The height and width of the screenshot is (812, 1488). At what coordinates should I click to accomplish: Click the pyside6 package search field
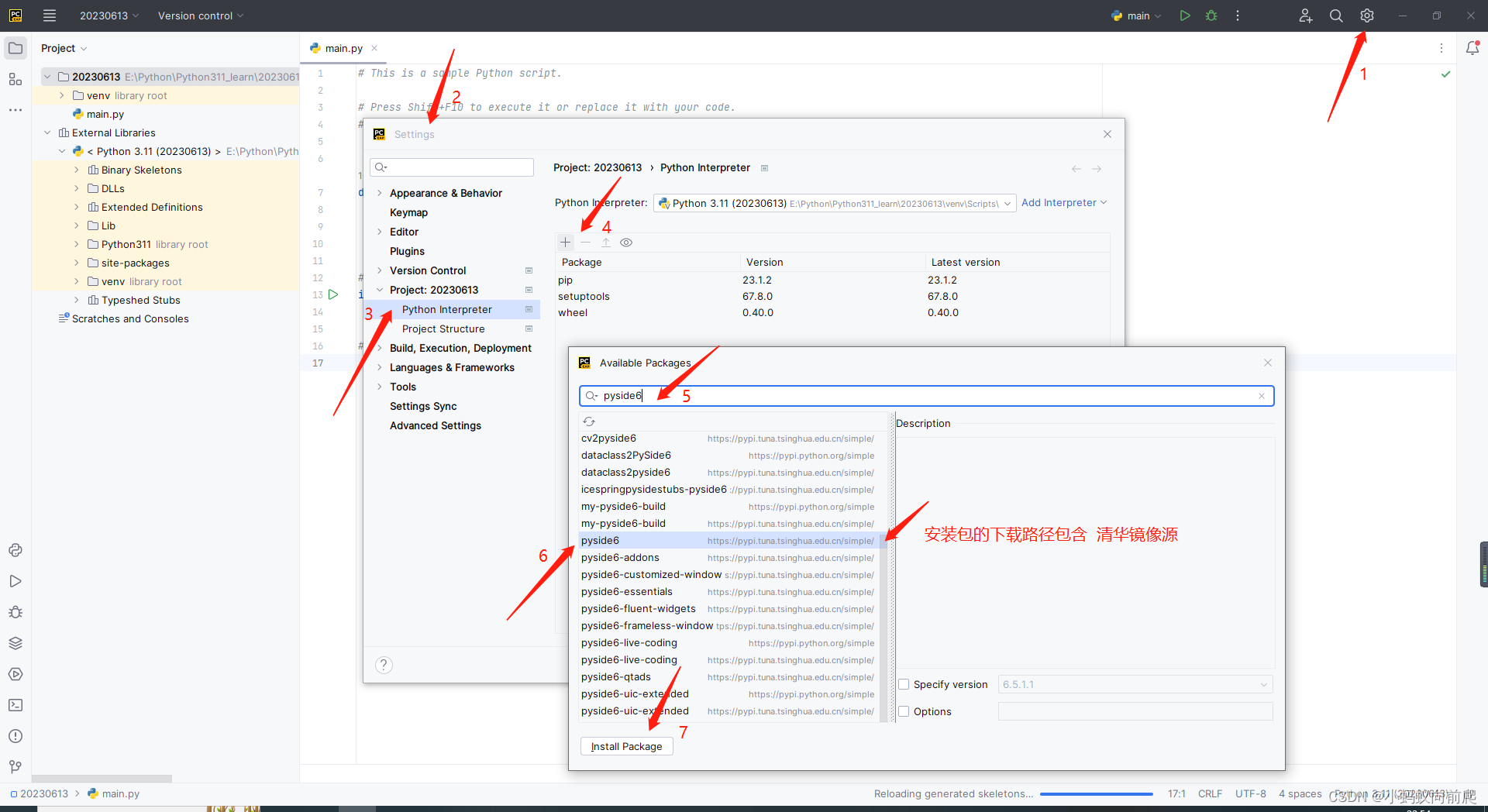point(927,396)
